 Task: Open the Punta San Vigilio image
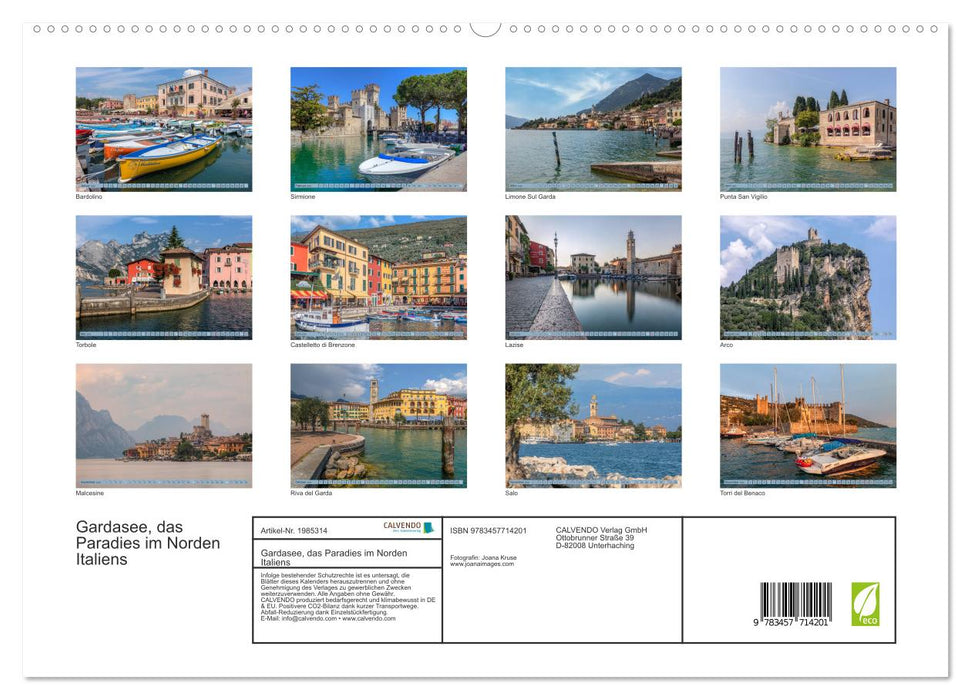[807, 129]
